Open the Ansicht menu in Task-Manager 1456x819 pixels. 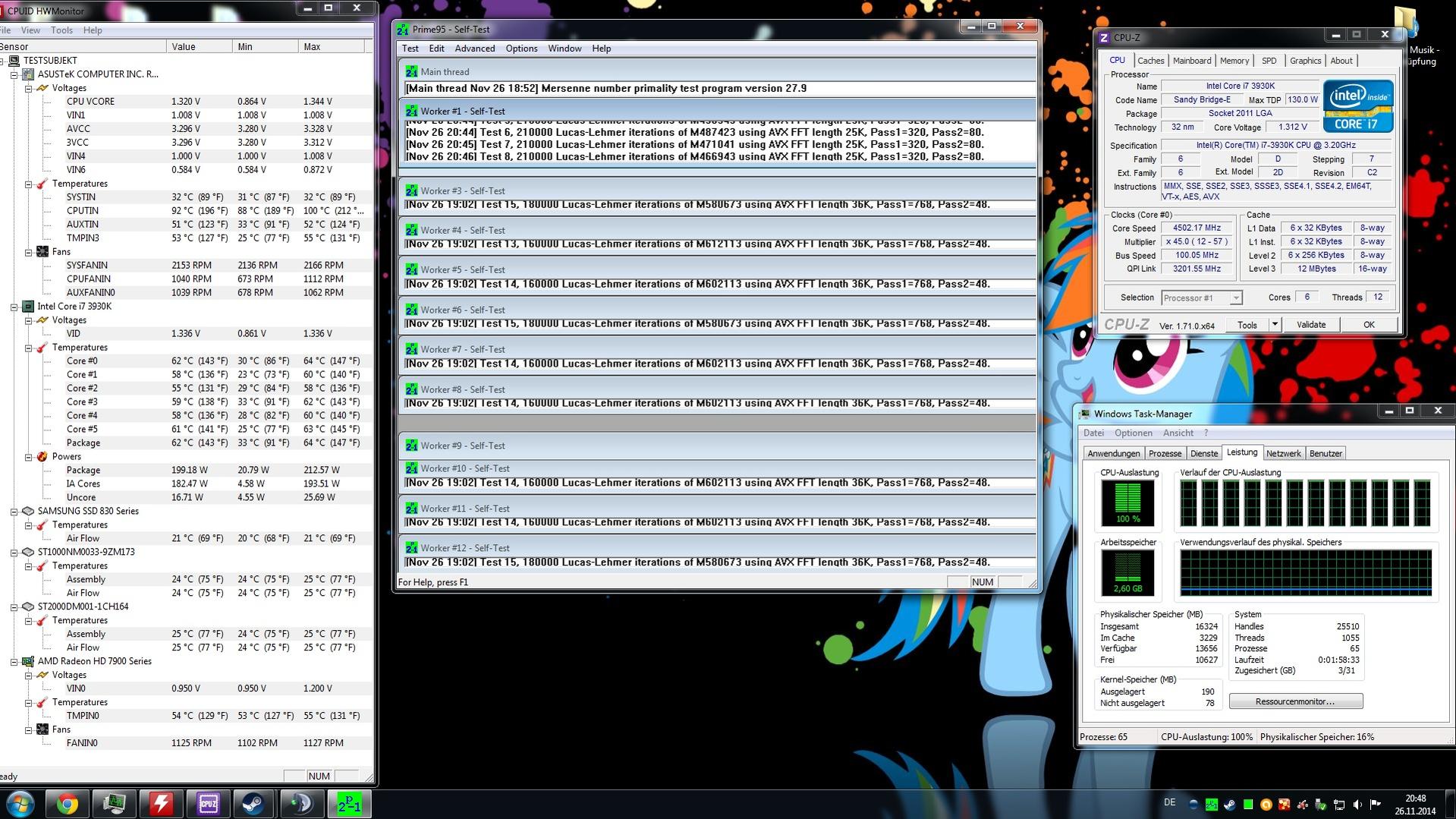(x=1178, y=433)
